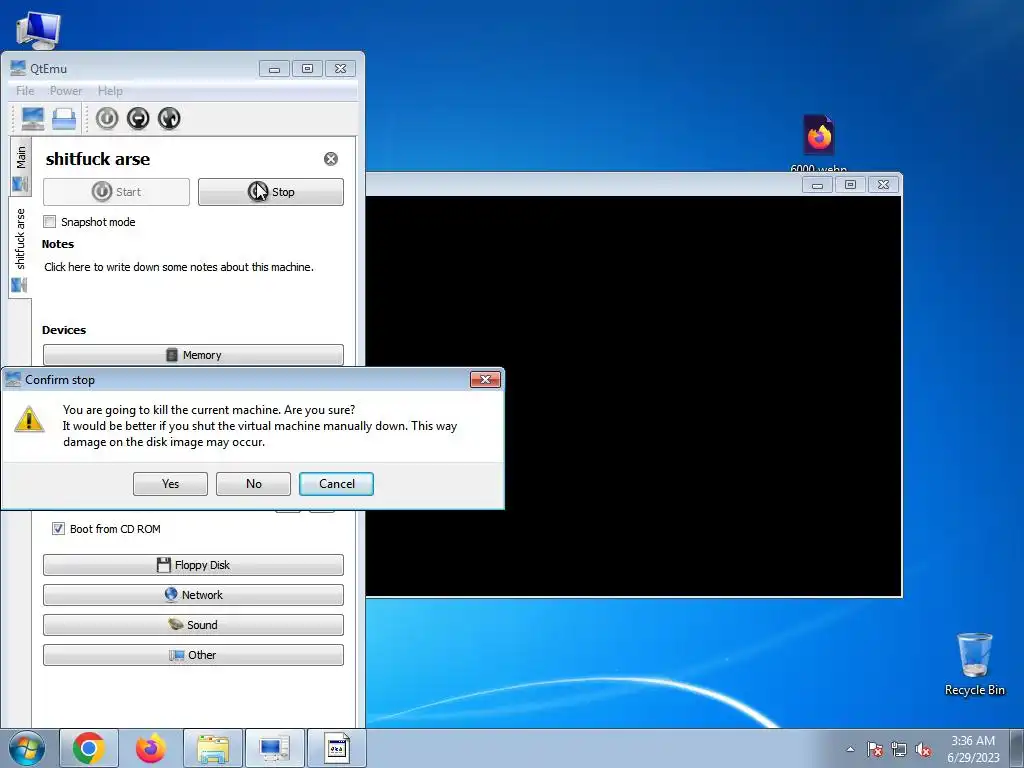The width and height of the screenshot is (1024, 768).
Task: Click the warning icon in Confirm stop dialog
Action: point(29,419)
